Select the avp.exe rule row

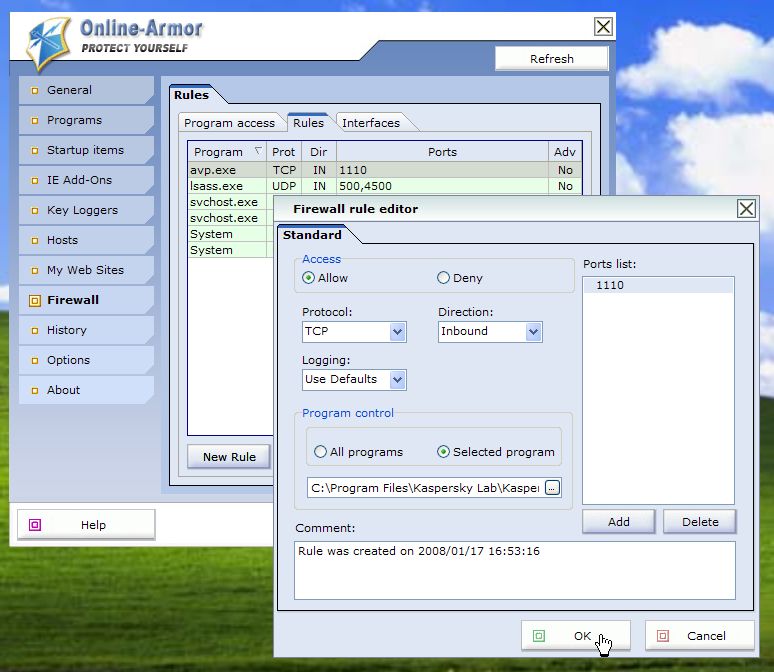click(x=385, y=170)
